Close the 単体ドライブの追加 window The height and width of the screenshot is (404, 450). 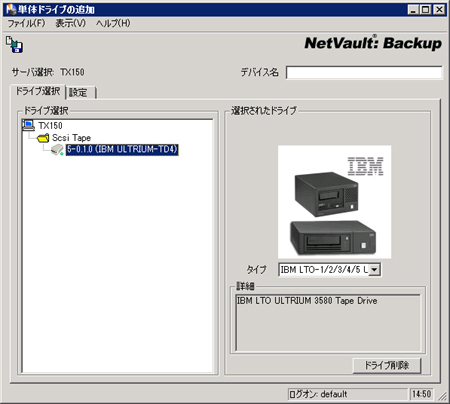click(439, 10)
